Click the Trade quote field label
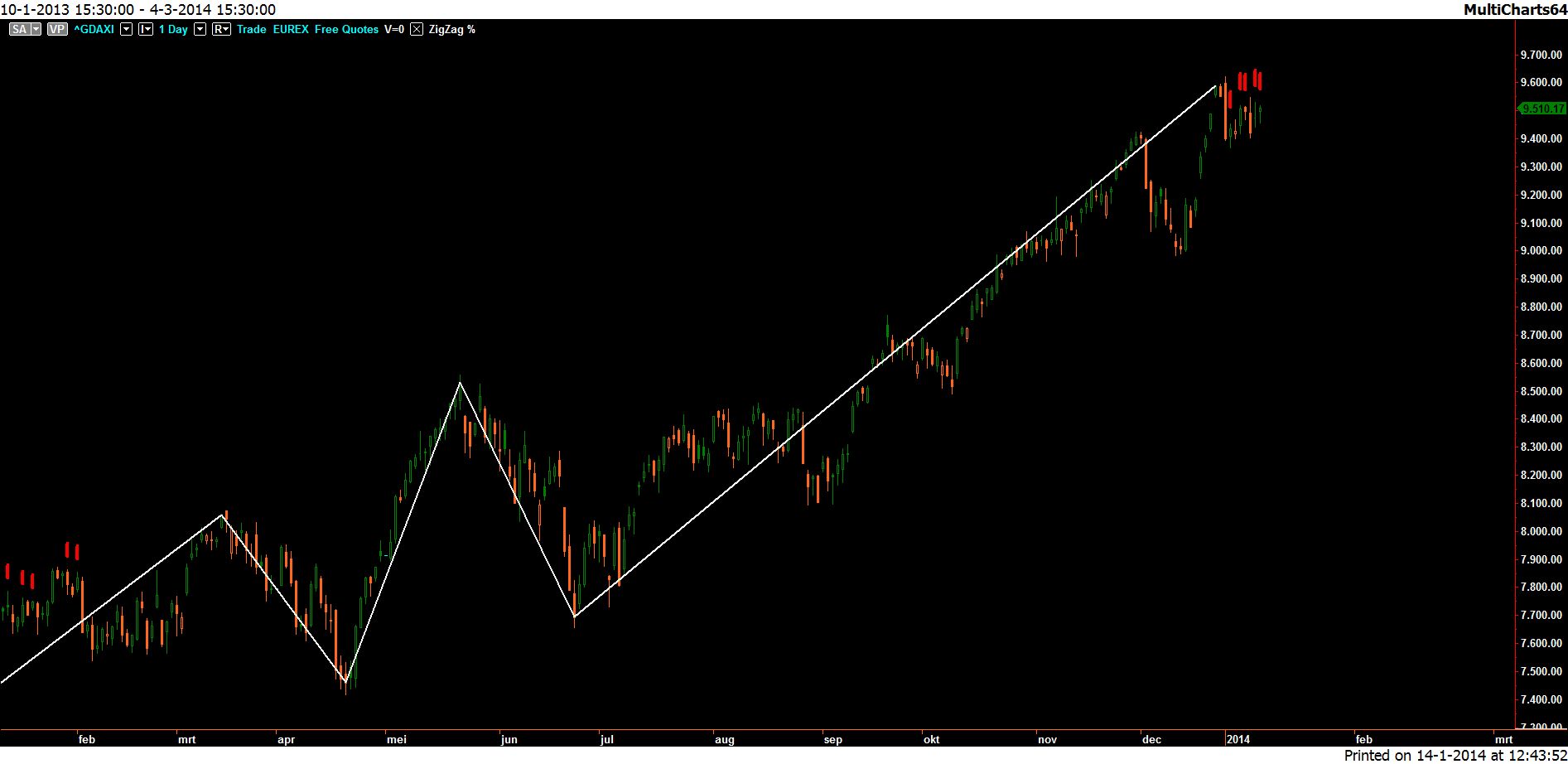This screenshot has width=1568, height=764. 251,29
